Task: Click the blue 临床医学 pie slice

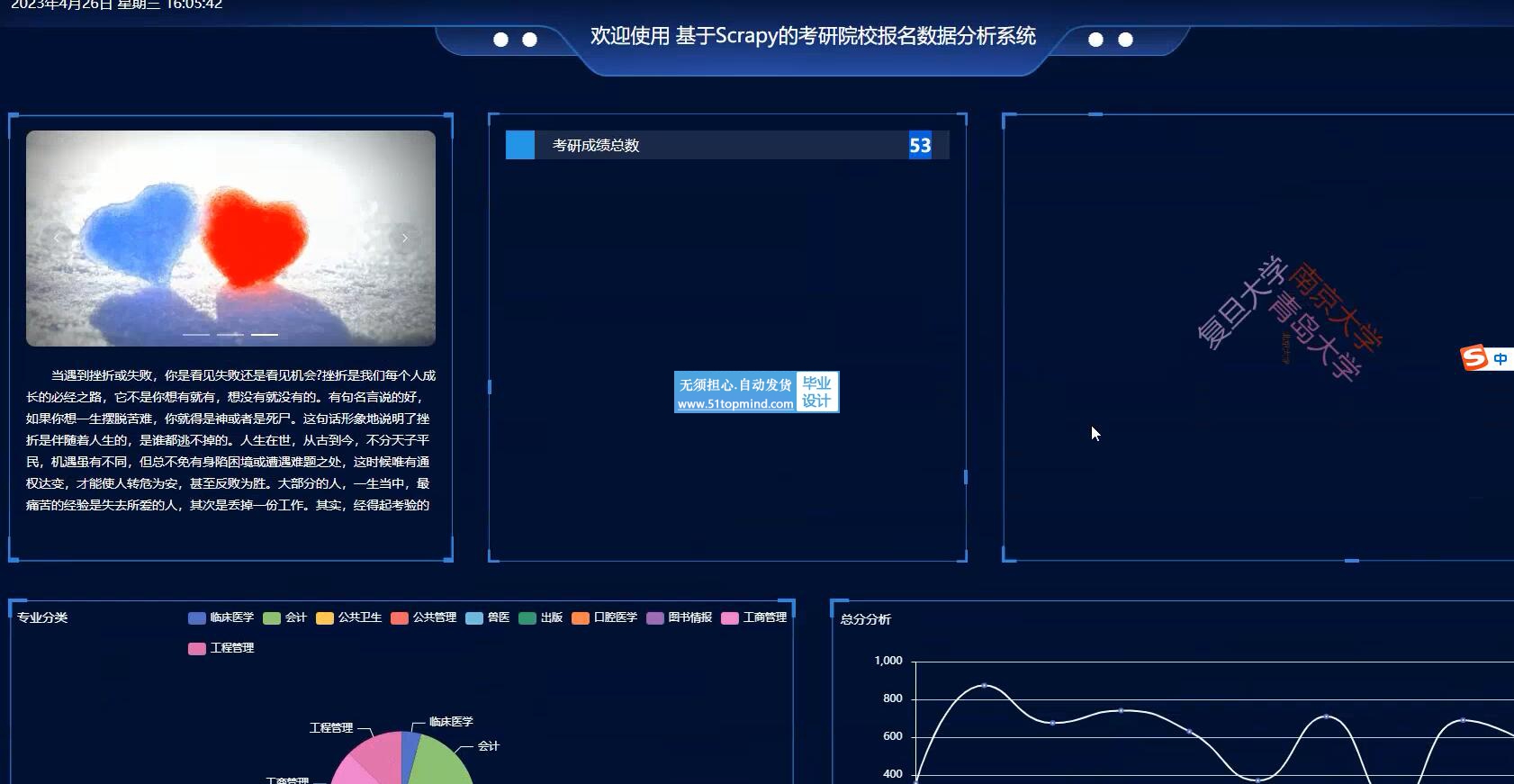Action: [x=410, y=752]
